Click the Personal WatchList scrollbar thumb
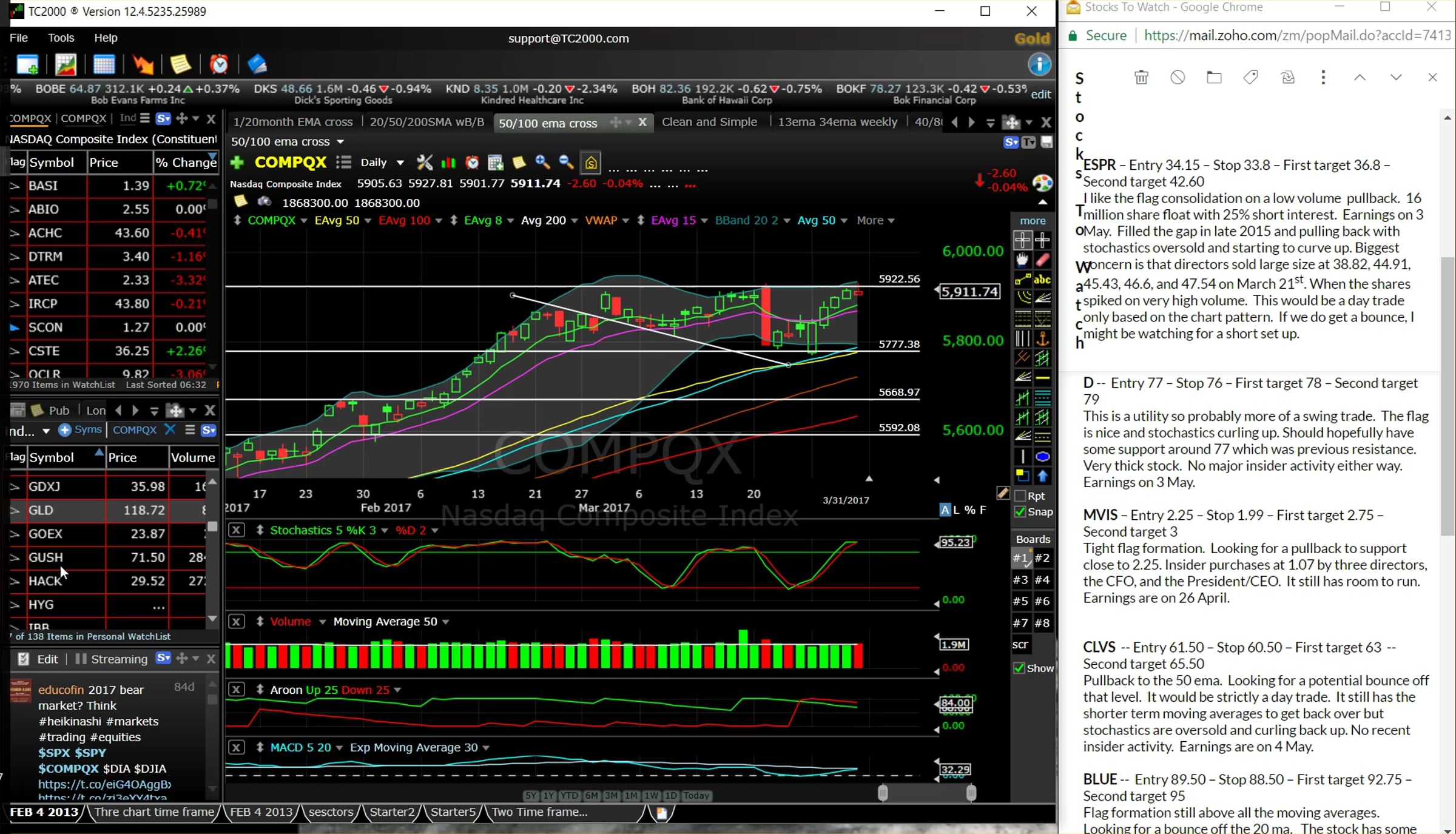This screenshot has width=1456, height=834. click(x=212, y=526)
